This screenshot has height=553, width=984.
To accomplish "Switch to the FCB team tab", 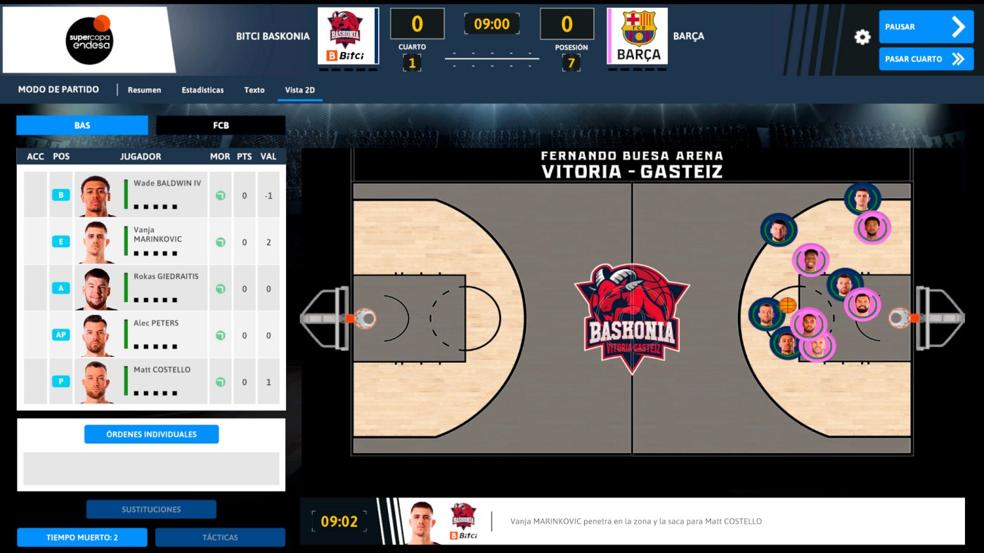I will pyautogui.click(x=221, y=126).
